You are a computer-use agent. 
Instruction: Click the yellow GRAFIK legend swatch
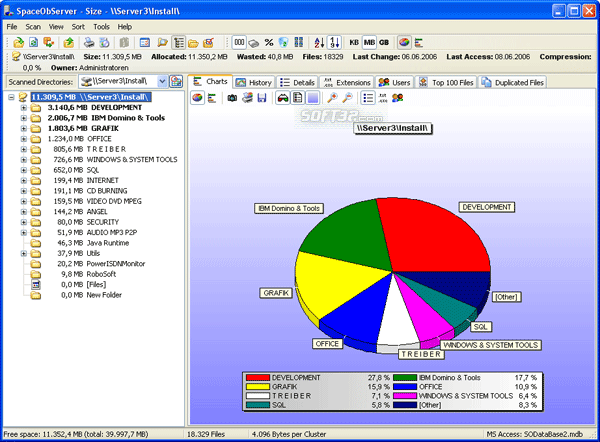point(258,387)
